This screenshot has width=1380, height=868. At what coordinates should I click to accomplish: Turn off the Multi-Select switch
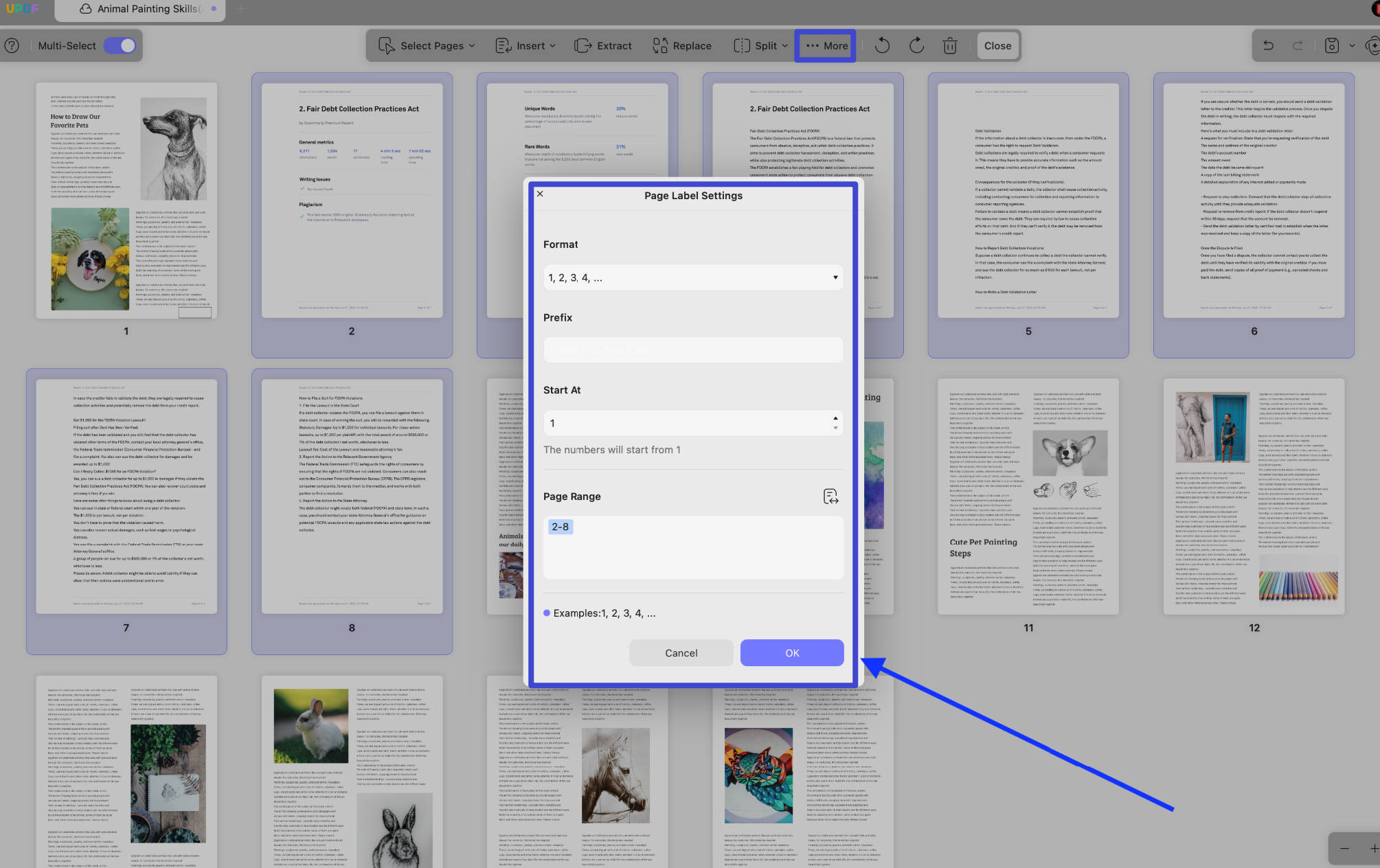coord(120,46)
